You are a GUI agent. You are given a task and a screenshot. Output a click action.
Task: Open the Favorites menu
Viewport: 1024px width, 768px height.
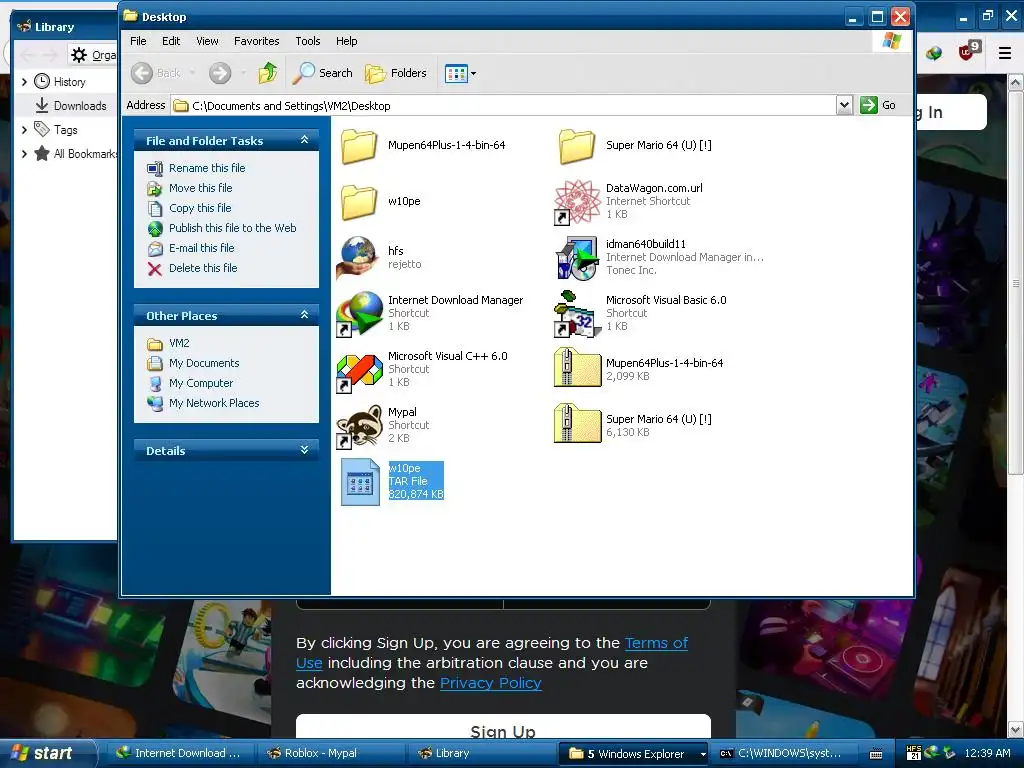[x=257, y=41]
